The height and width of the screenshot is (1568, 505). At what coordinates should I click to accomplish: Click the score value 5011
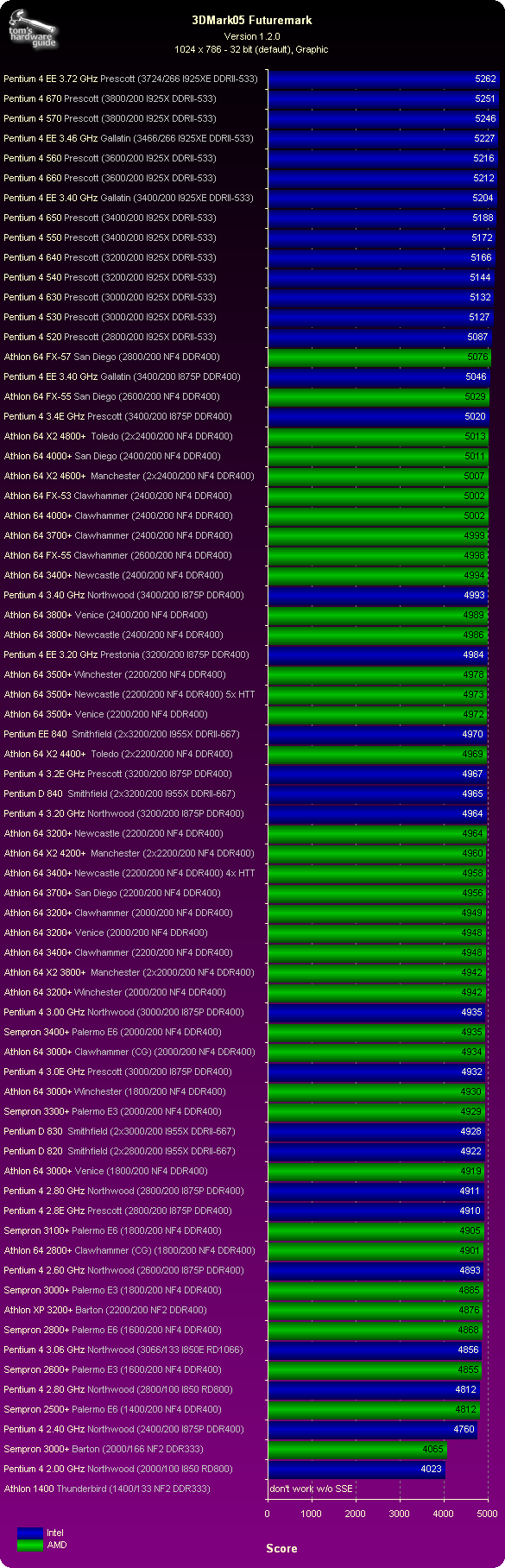tap(475, 456)
